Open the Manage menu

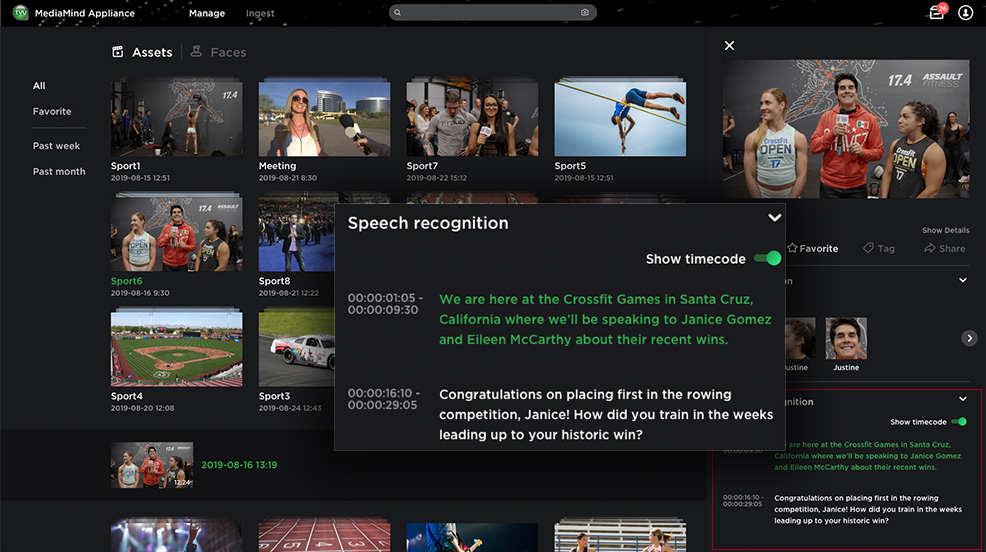click(207, 13)
